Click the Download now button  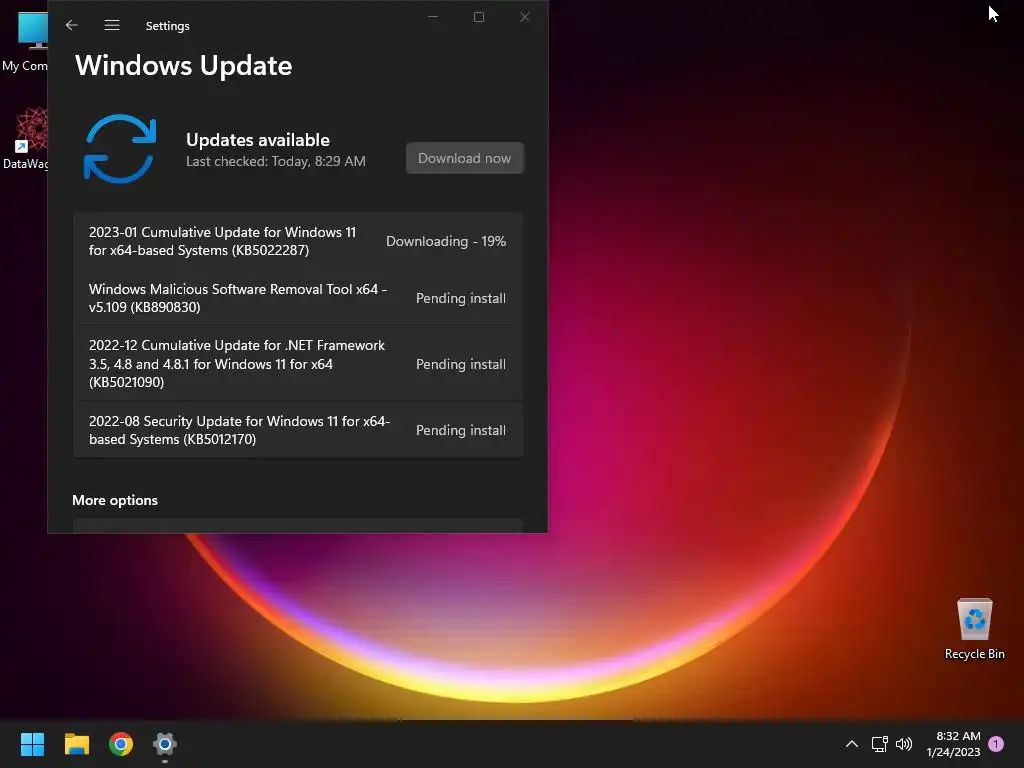pos(464,158)
